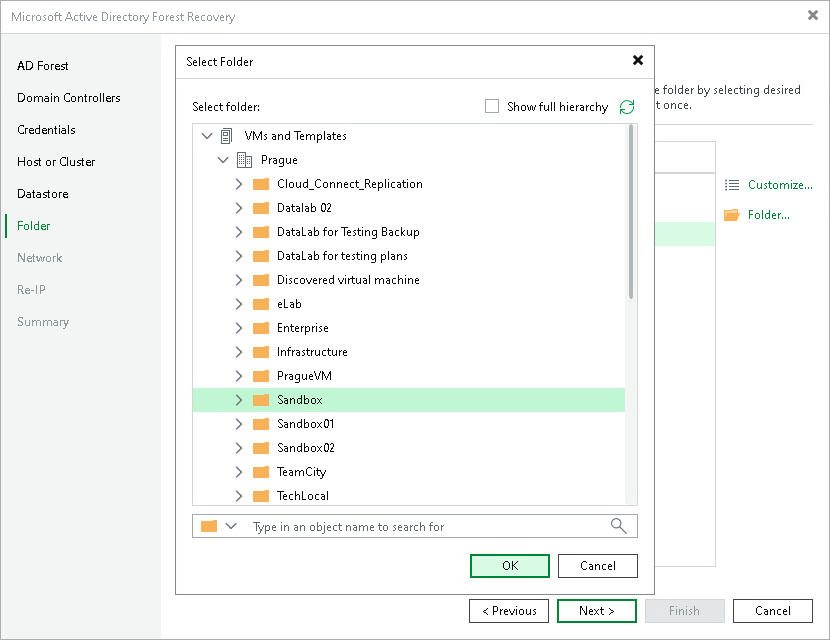The width and height of the screenshot is (830, 640).
Task: Close the Select Folder dialog
Action: [638, 60]
